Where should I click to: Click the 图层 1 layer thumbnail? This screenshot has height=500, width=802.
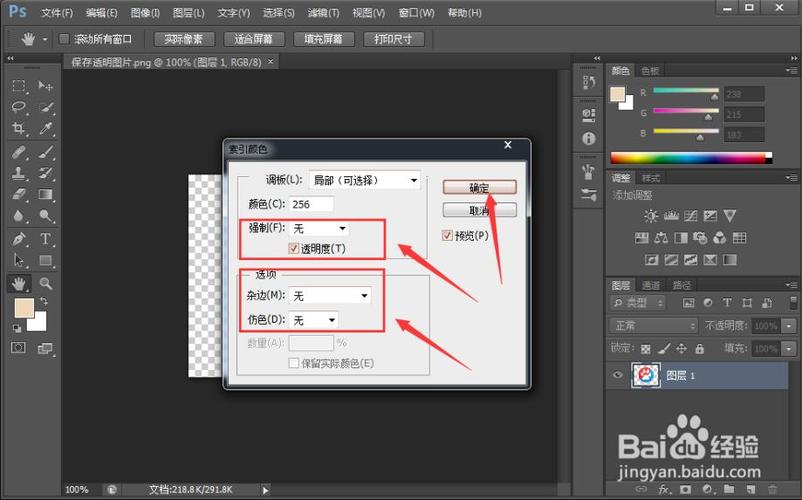click(645, 375)
